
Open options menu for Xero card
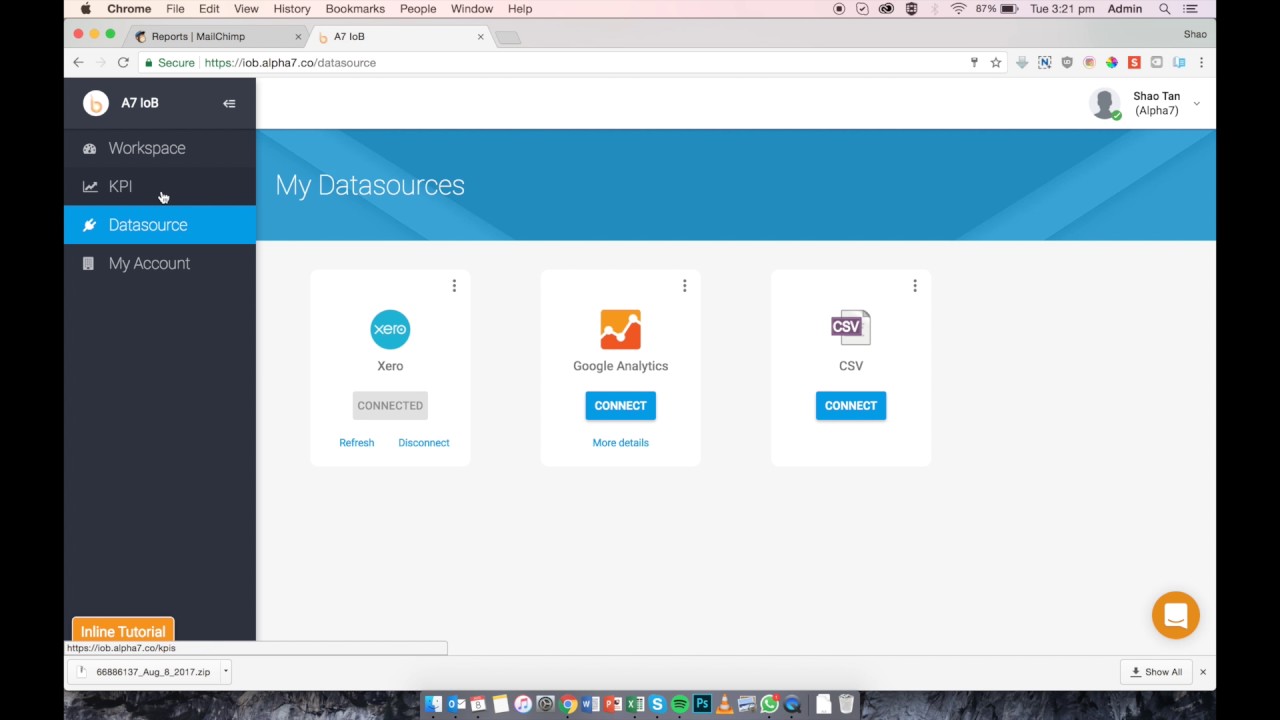click(x=454, y=286)
